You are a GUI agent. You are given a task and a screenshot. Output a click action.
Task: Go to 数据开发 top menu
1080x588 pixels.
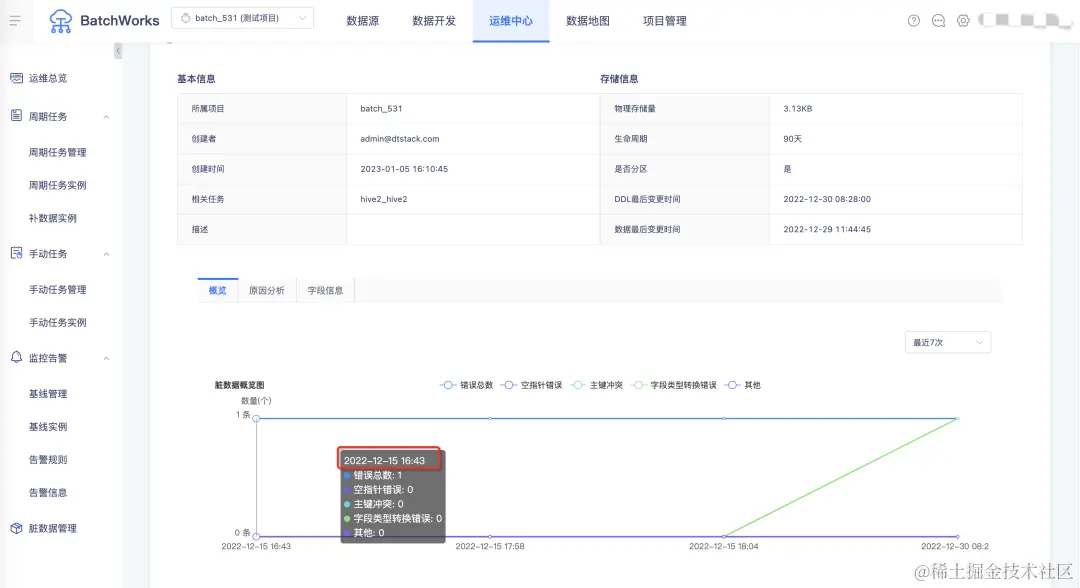click(x=434, y=21)
